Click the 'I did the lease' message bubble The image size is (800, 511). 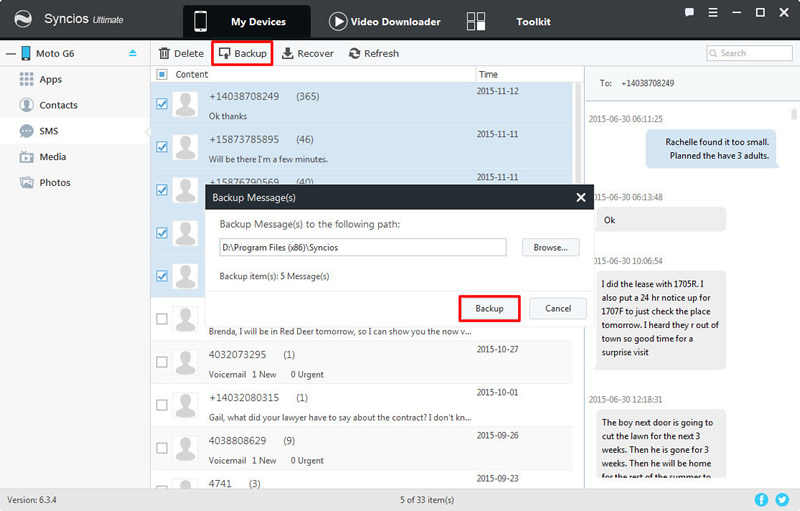click(x=661, y=318)
